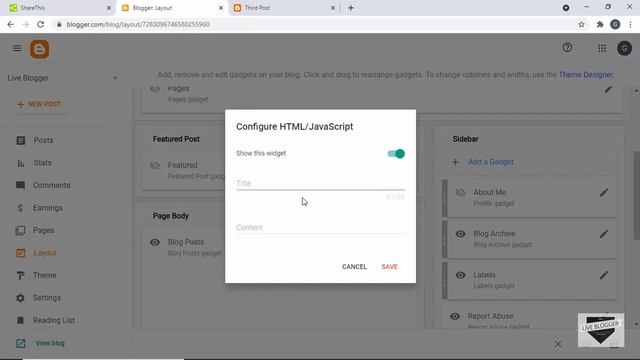The height and width of the screenshot is (360, 640).
Task: Reload the page in the browser
Action: [40, 24]
